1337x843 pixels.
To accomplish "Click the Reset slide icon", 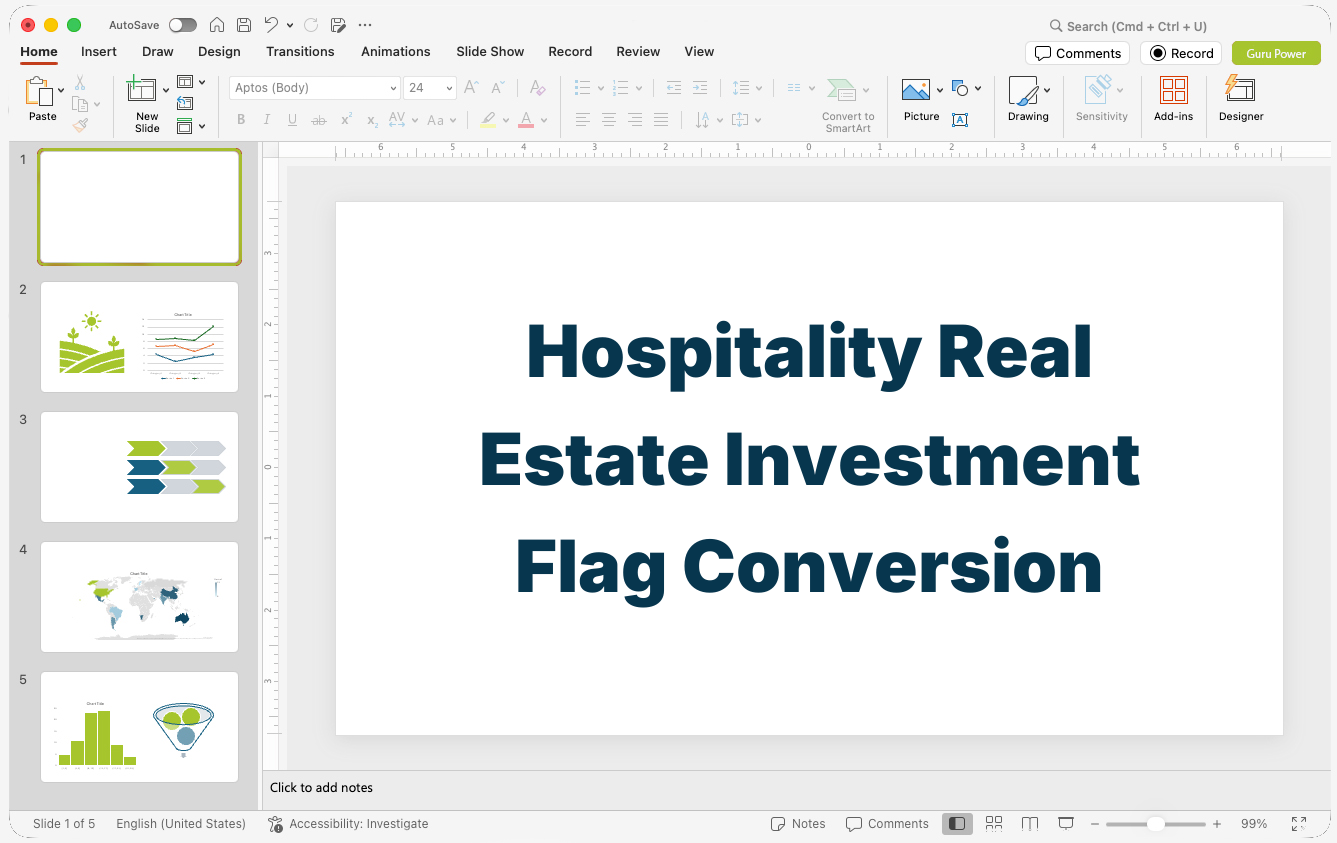I will coord(185,103).
